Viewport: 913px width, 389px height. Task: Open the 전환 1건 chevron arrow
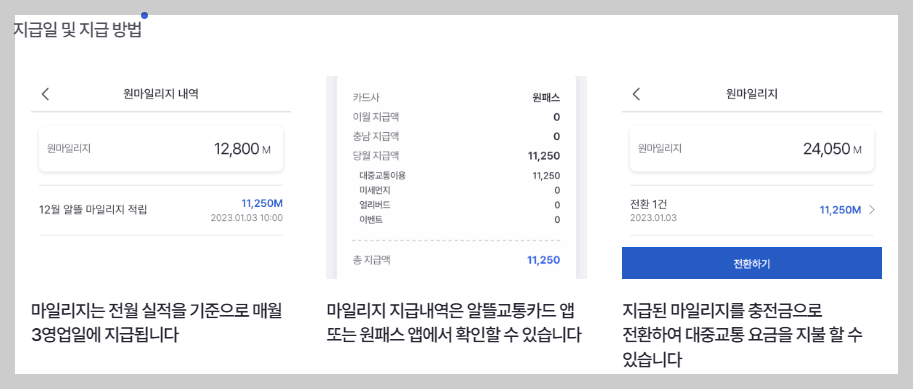(x=872, y=210)
